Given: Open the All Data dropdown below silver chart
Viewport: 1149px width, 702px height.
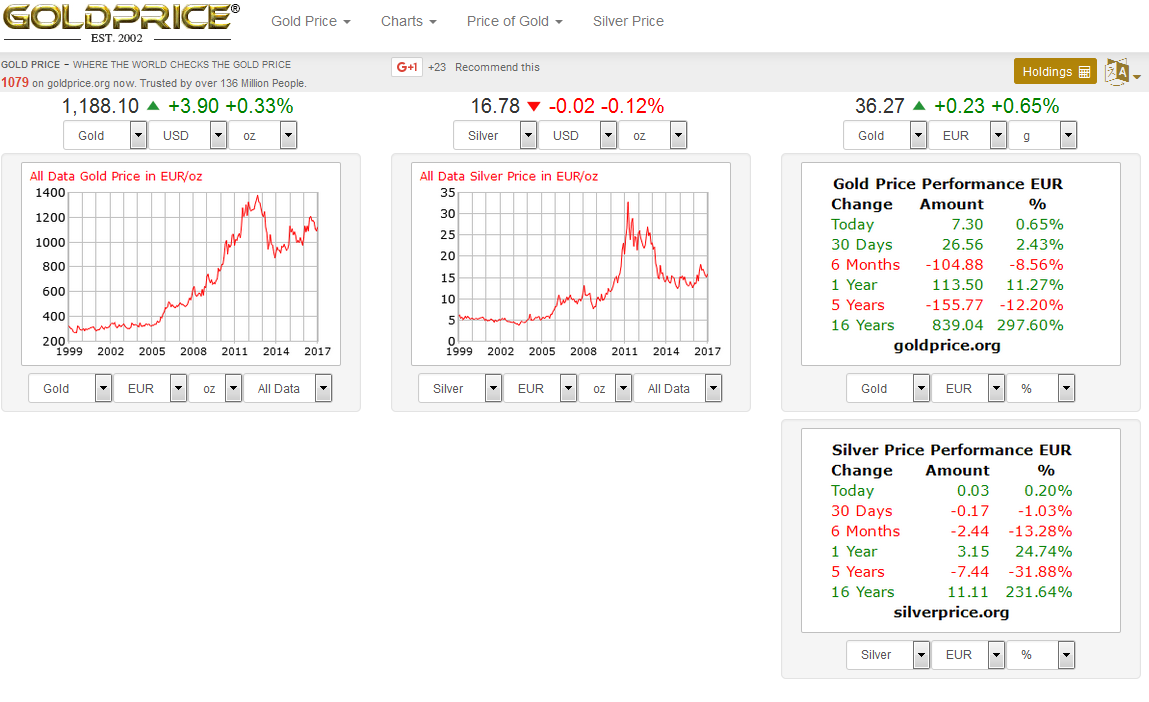Looking at the screenshot, I should 677,388.
